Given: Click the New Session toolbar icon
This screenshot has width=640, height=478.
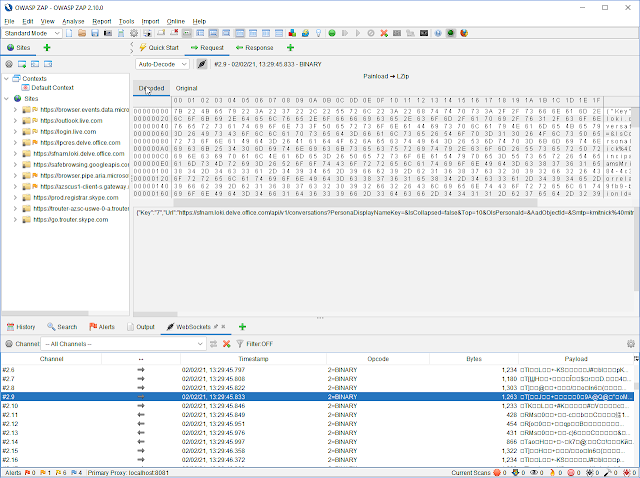Looking at the screenshot, I should point(69,33).
